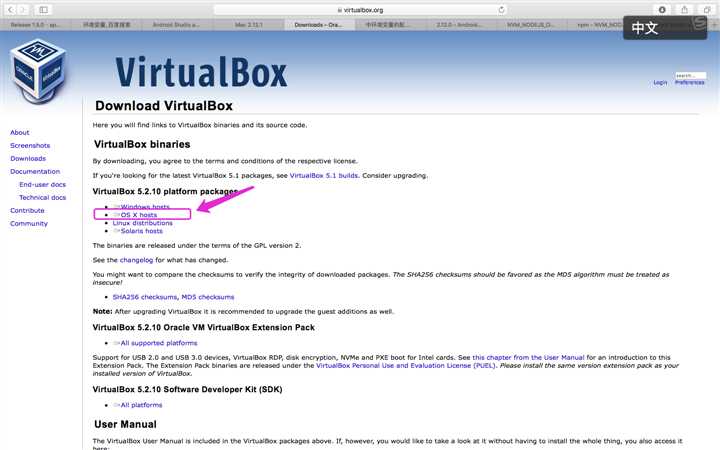This screenshot has width=720, height=450.
Task: Reload the page via address bar icon
Action: click(501, 10)
